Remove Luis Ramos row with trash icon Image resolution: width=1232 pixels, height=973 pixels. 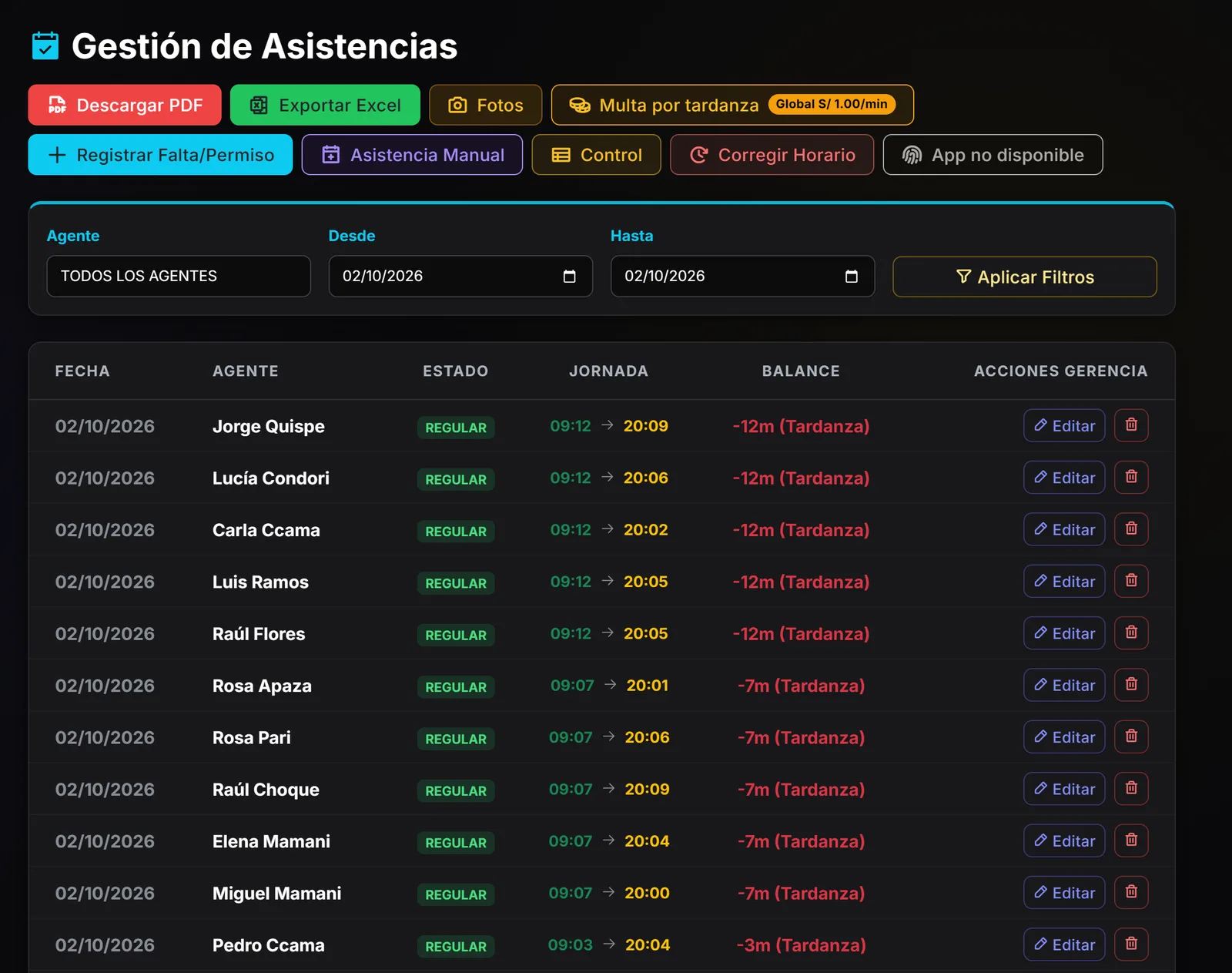(x=1131, y=581)
